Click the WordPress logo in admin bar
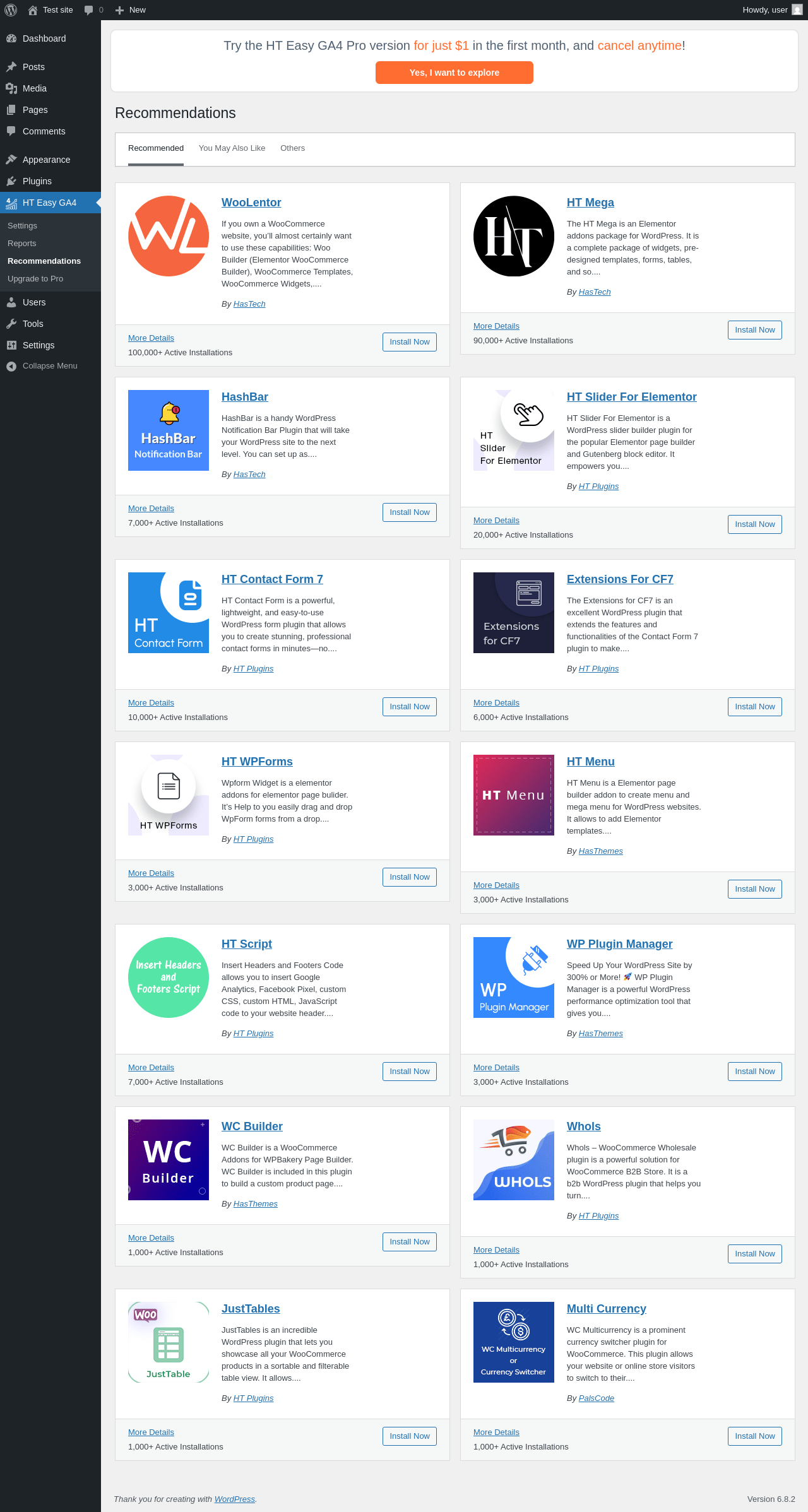The height and width of the screenshot is (1512, 808). (x=11, y=10)
